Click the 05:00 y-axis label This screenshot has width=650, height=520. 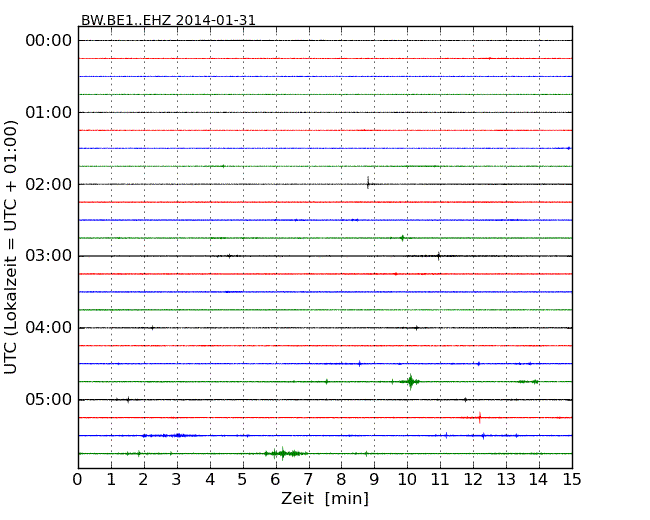tap(49, 399)
